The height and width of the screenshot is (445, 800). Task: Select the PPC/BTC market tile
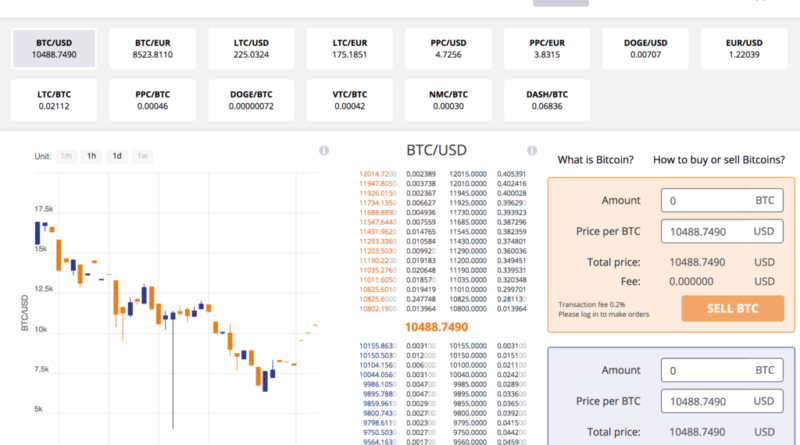[x=153, y=100]
